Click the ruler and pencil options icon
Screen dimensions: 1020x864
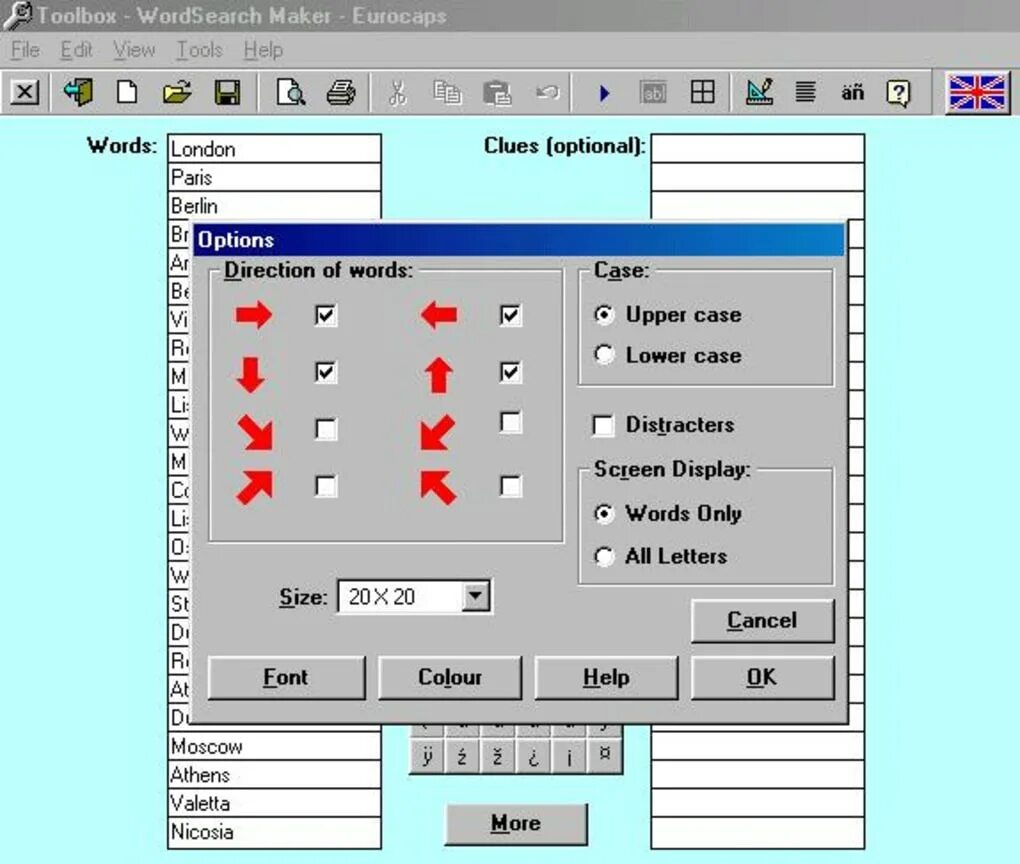pyautogui.click(x=759, y=92)
